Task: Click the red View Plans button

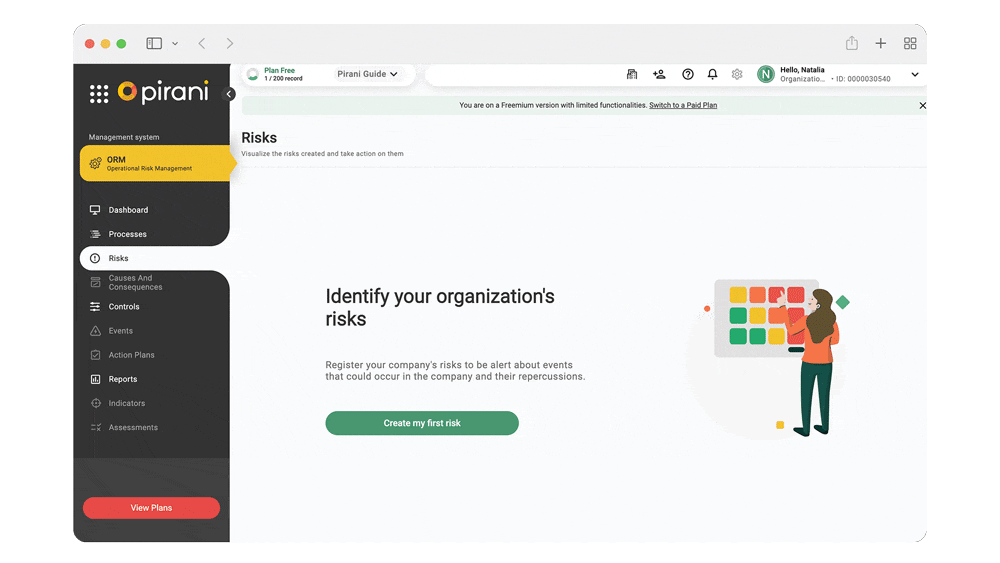Action: [x=151, y=508]
